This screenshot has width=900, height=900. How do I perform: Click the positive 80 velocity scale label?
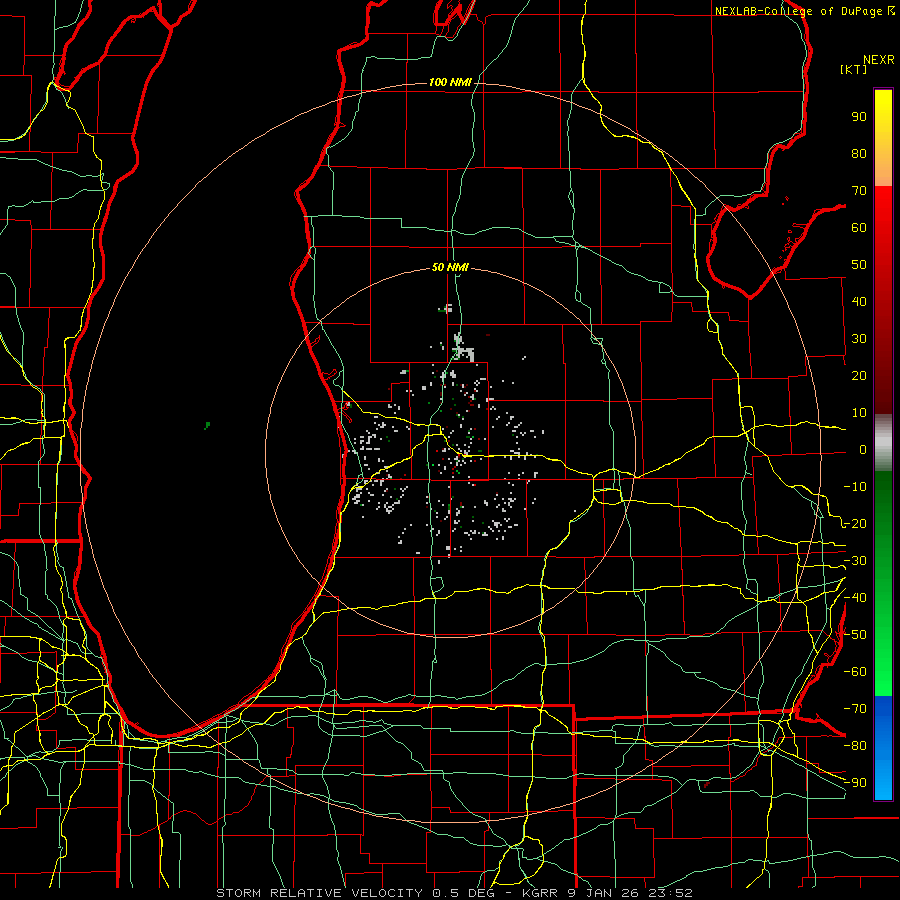(859, 153)
